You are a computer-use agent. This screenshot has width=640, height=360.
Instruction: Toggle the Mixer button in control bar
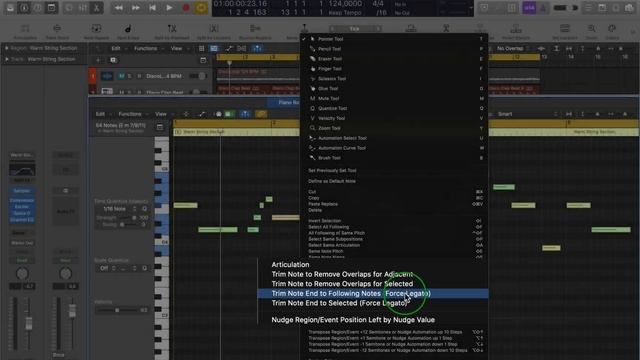83,8
